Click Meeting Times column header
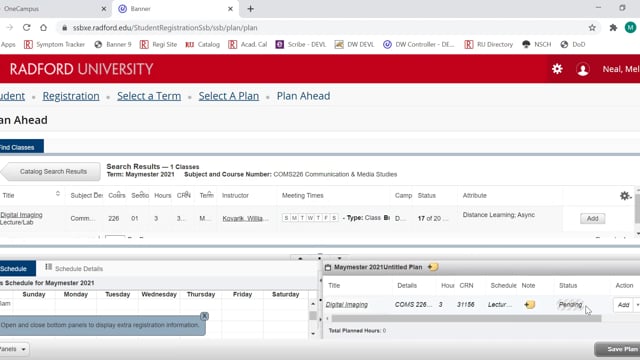This screenshot has height=360, width=640. (302, 196)
